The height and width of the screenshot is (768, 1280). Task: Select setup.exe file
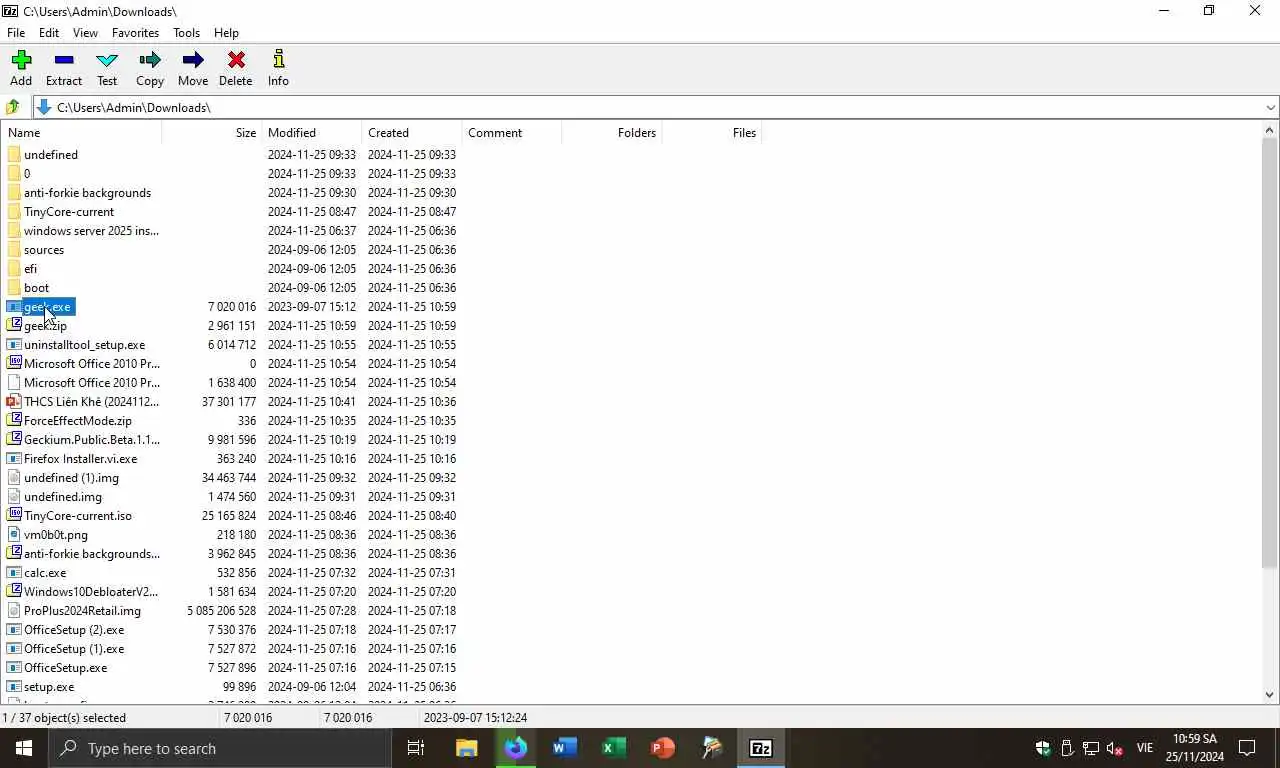point(41,687)
